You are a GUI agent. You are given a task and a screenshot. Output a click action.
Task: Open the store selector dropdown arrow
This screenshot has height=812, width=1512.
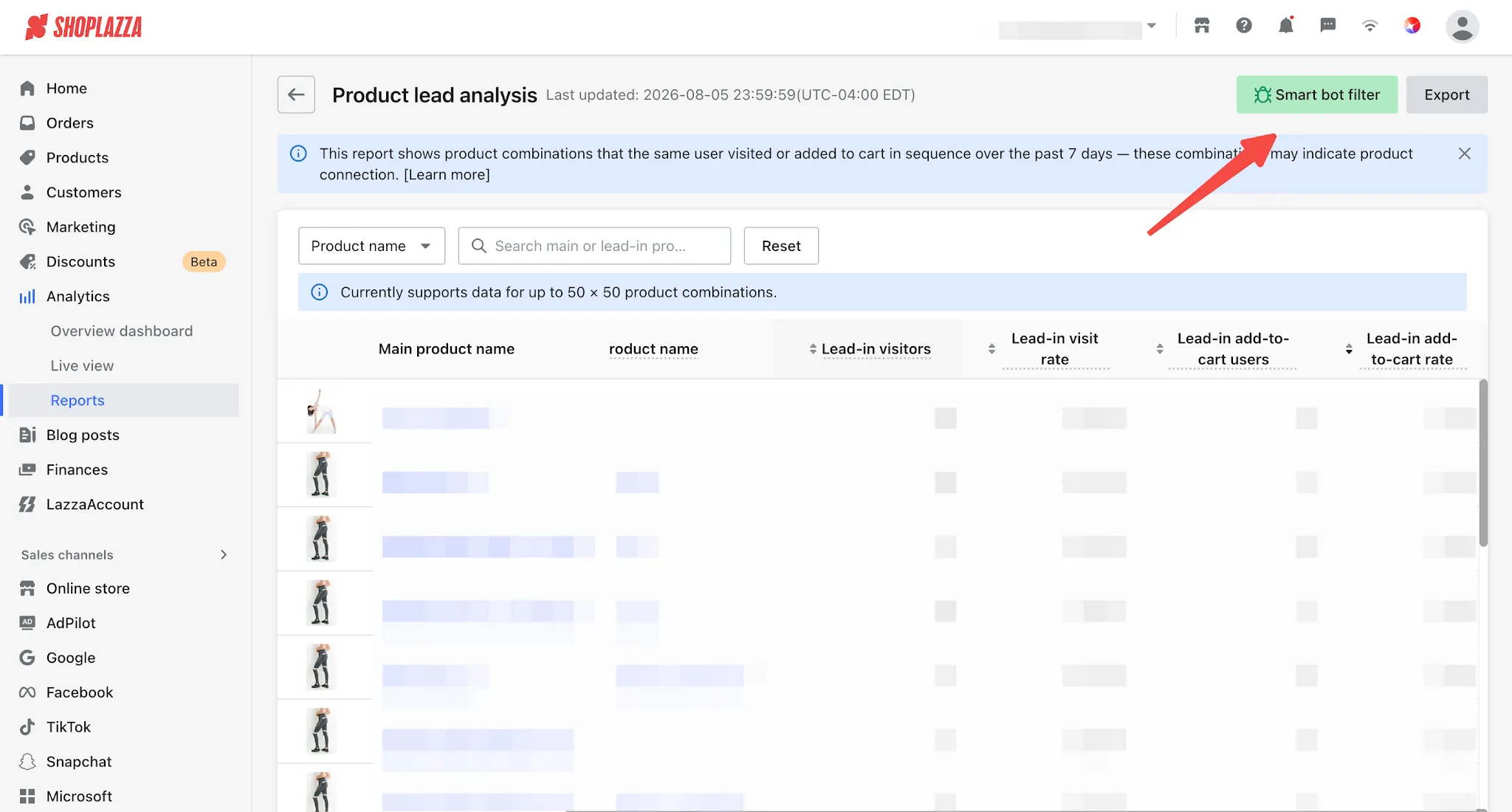[1151, 26]
